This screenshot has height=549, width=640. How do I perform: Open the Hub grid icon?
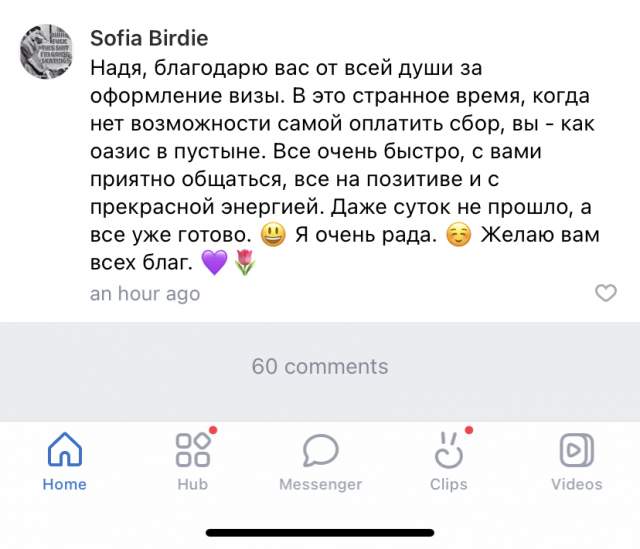pos(192,451)
